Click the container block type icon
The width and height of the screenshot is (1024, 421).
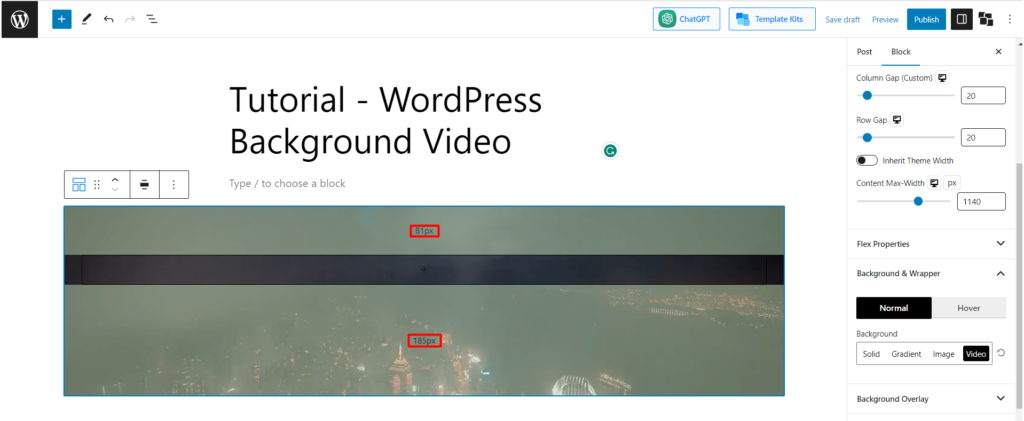pos(79,185)
